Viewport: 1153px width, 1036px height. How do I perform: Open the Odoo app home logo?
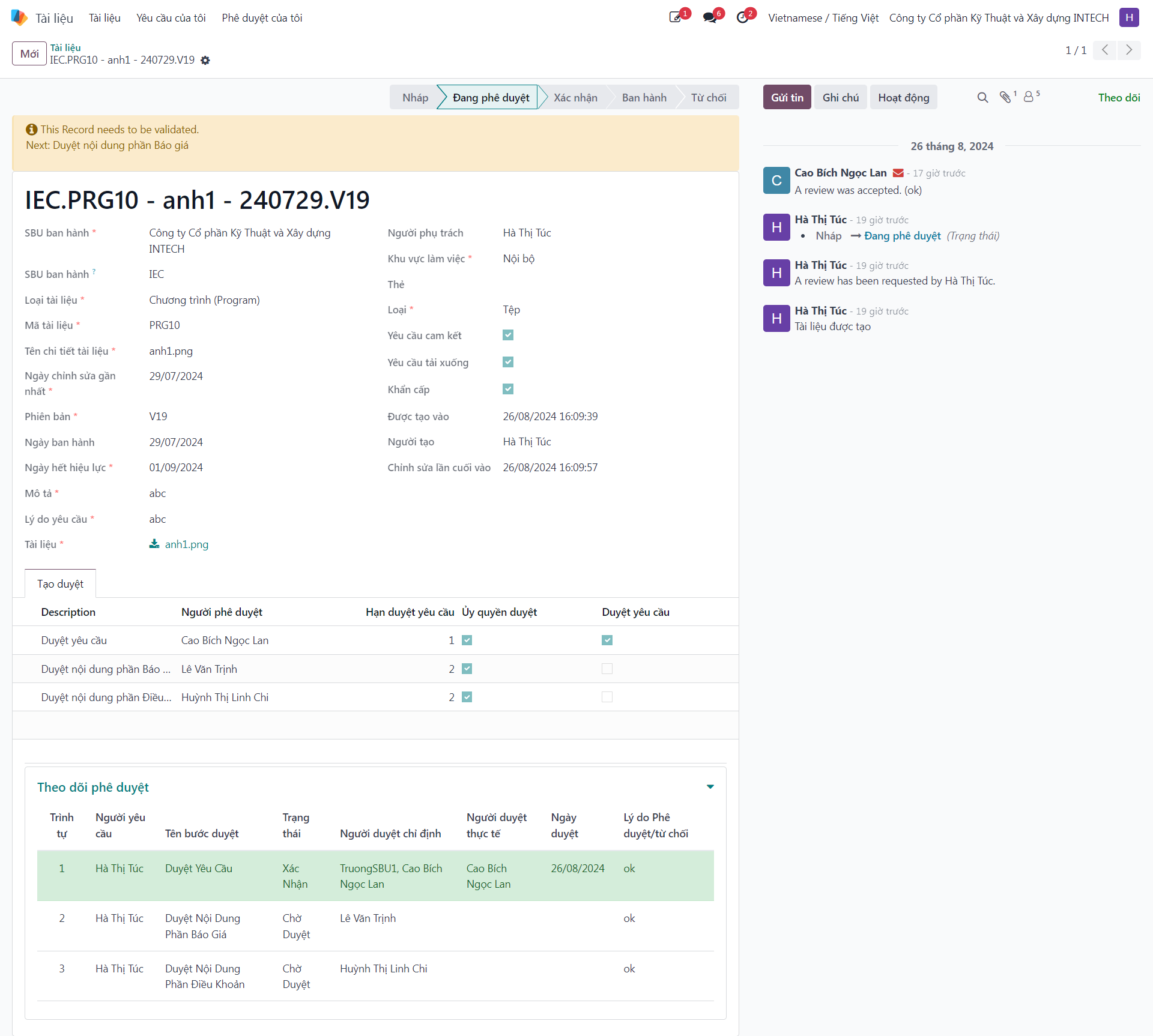coord(19,18)
